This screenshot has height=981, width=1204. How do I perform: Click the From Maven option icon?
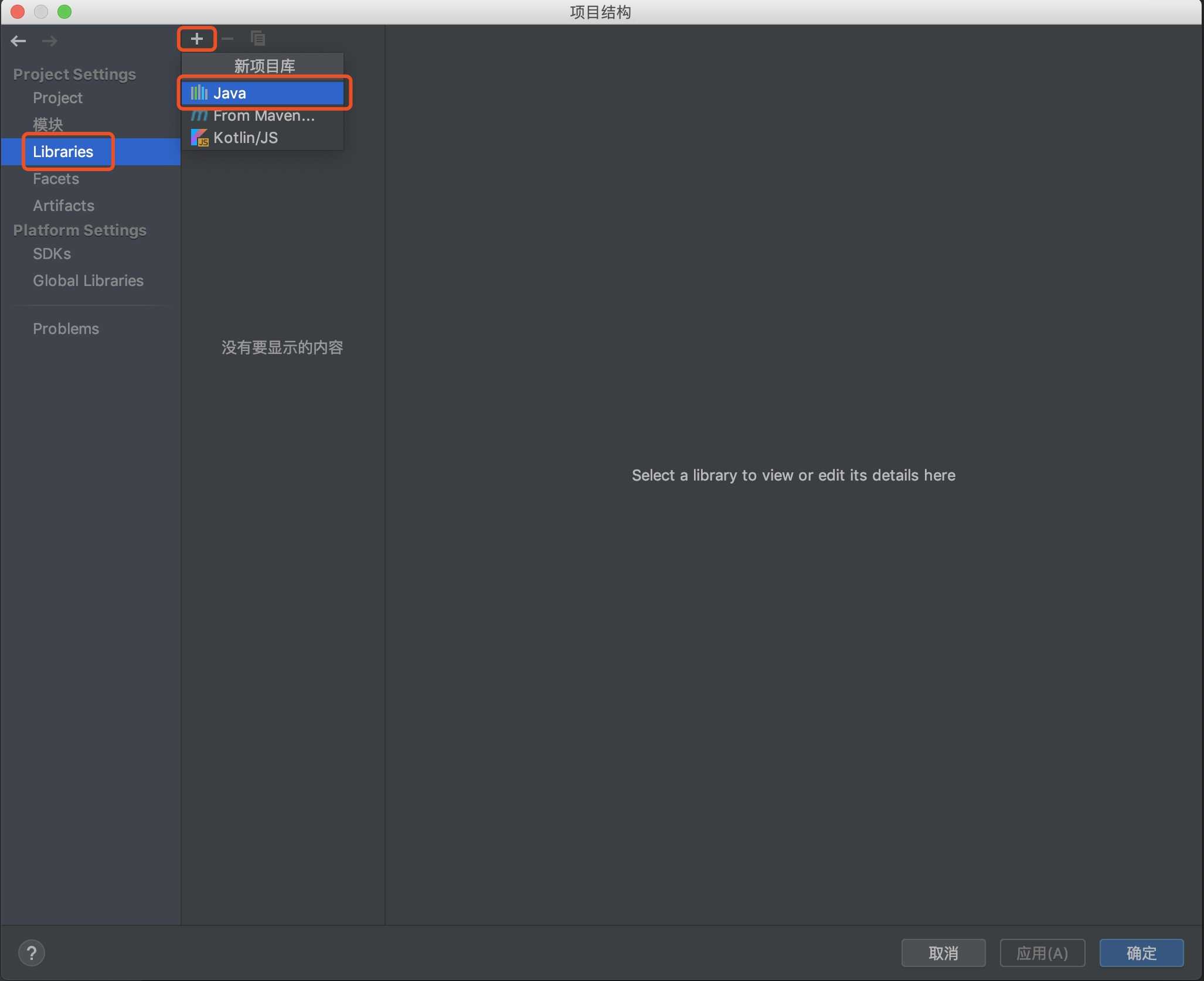[198, 115]
